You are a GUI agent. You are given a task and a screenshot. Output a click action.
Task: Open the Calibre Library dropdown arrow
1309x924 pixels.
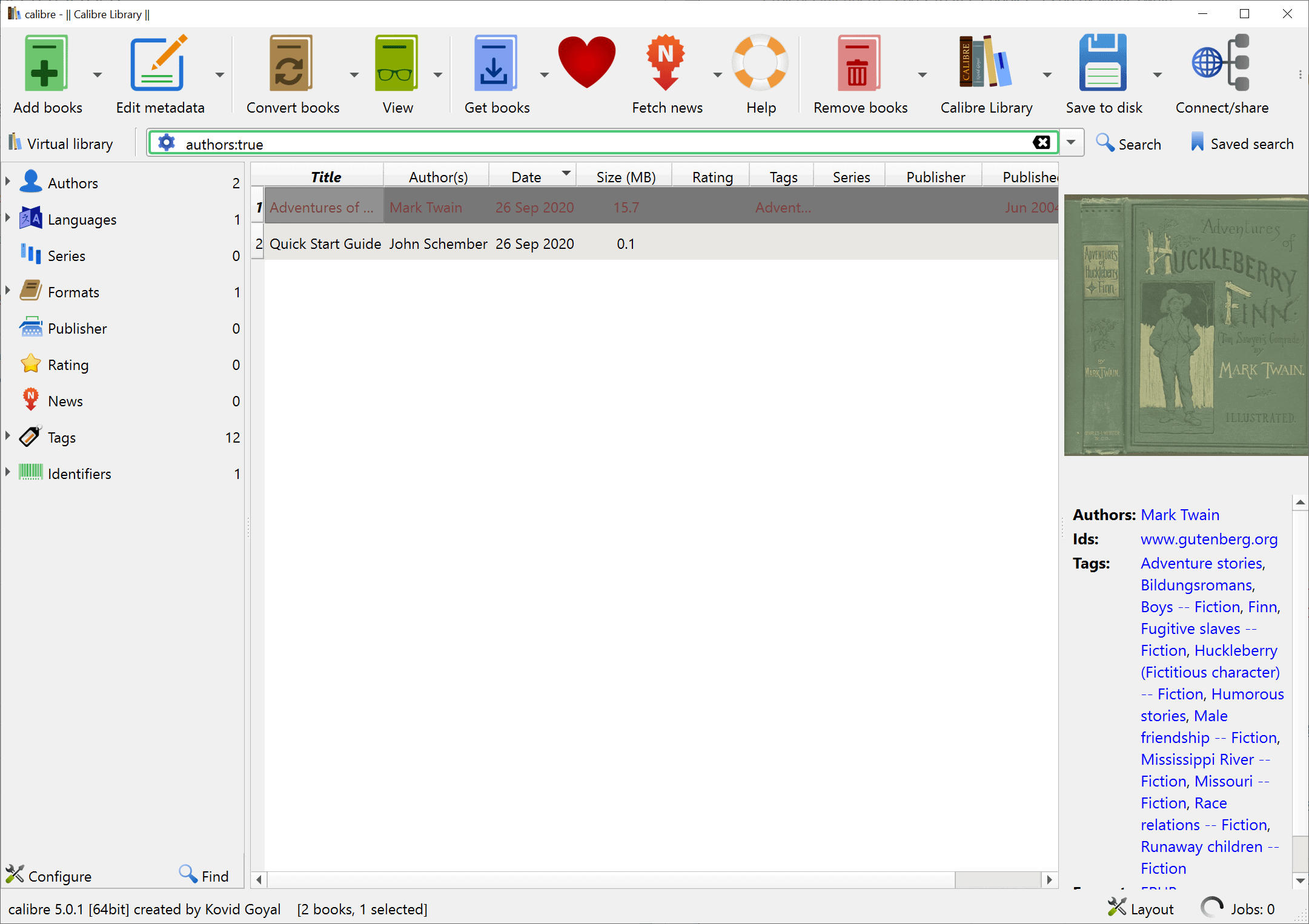pos(1047,75)
